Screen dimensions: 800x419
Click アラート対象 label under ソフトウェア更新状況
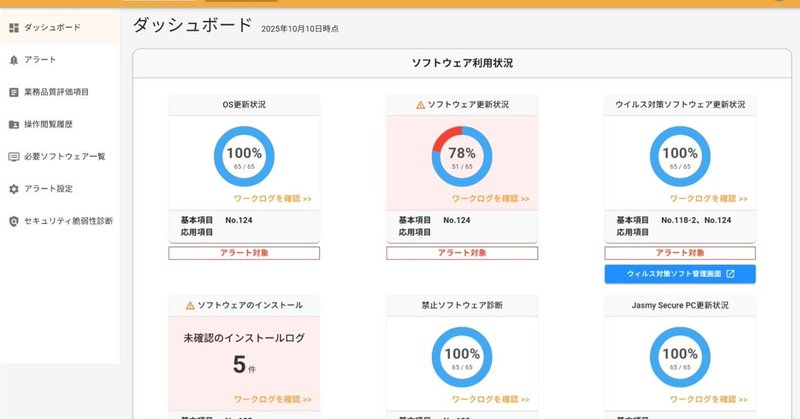click(x=462, y=253)
